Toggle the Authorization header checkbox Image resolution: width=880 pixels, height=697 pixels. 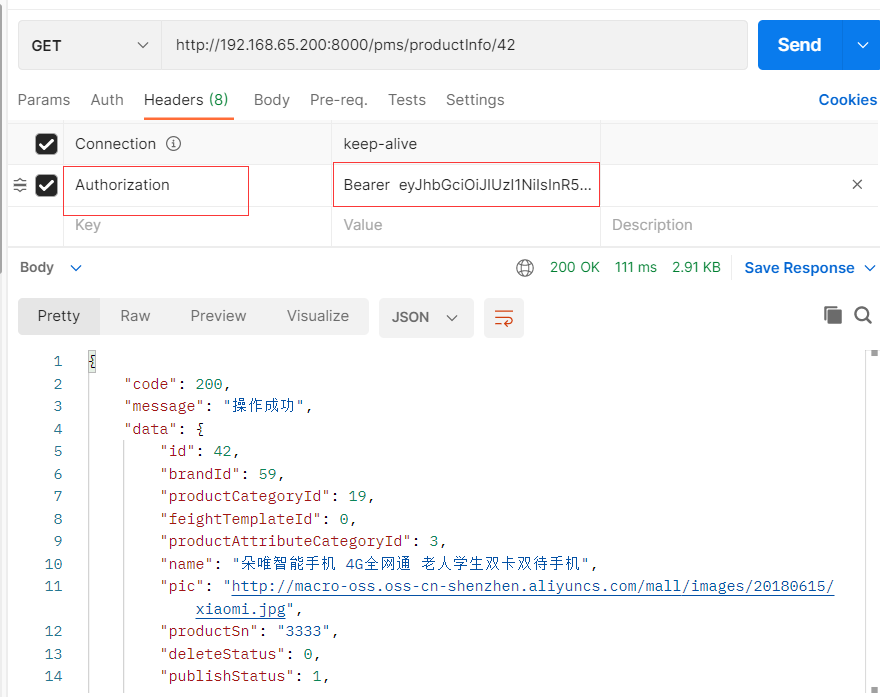pos(47,185)
